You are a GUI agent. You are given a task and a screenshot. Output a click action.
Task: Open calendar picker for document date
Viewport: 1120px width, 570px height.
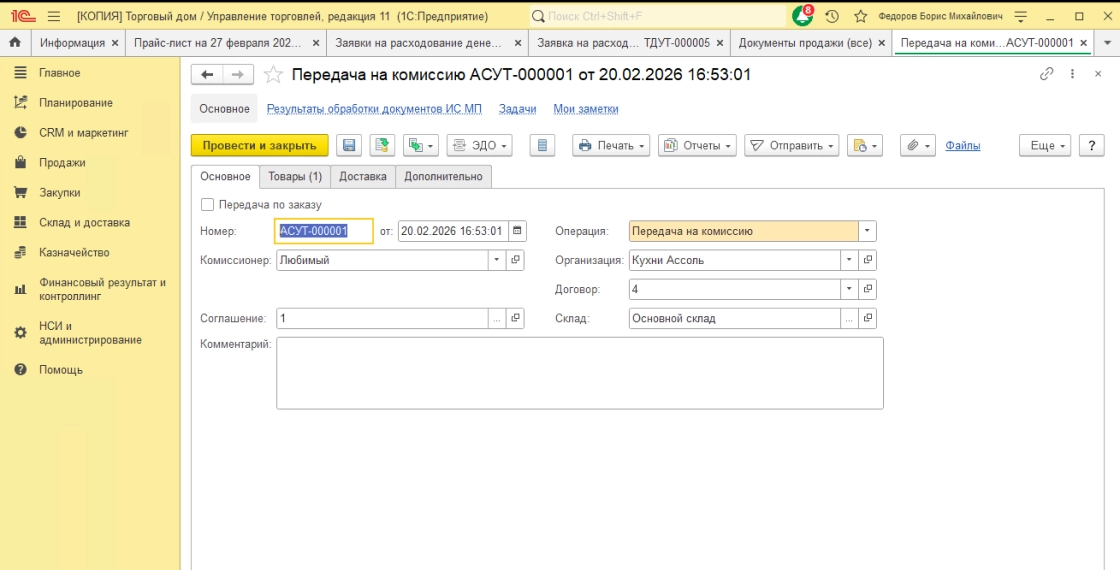(x=517, y=231)
